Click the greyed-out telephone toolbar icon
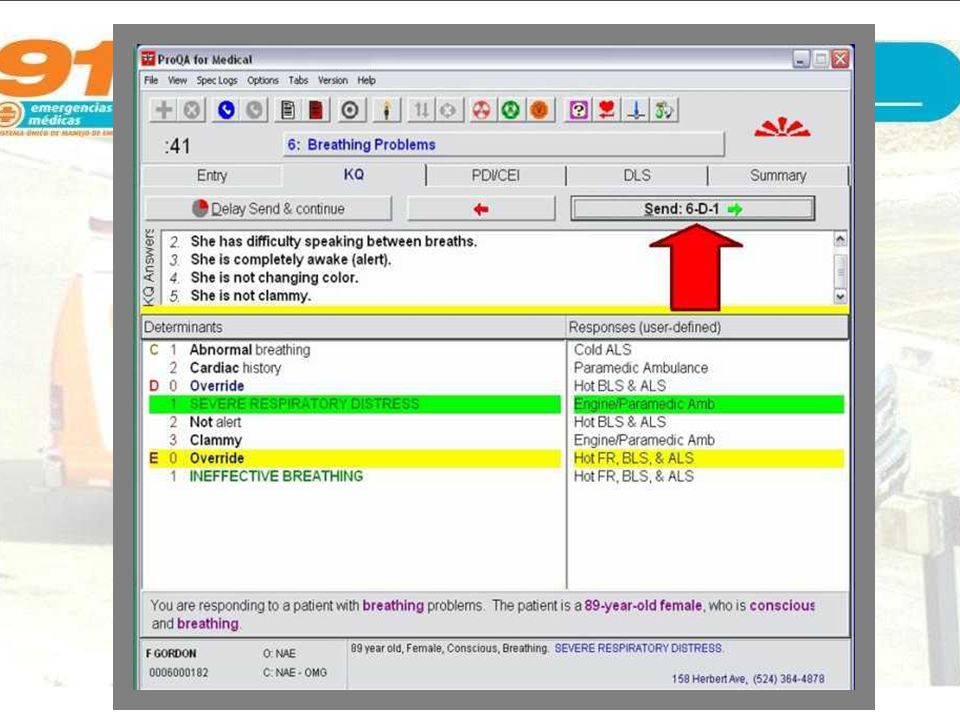Image resolution: width=960 pixels, height=720 pixels. point(254,110)
